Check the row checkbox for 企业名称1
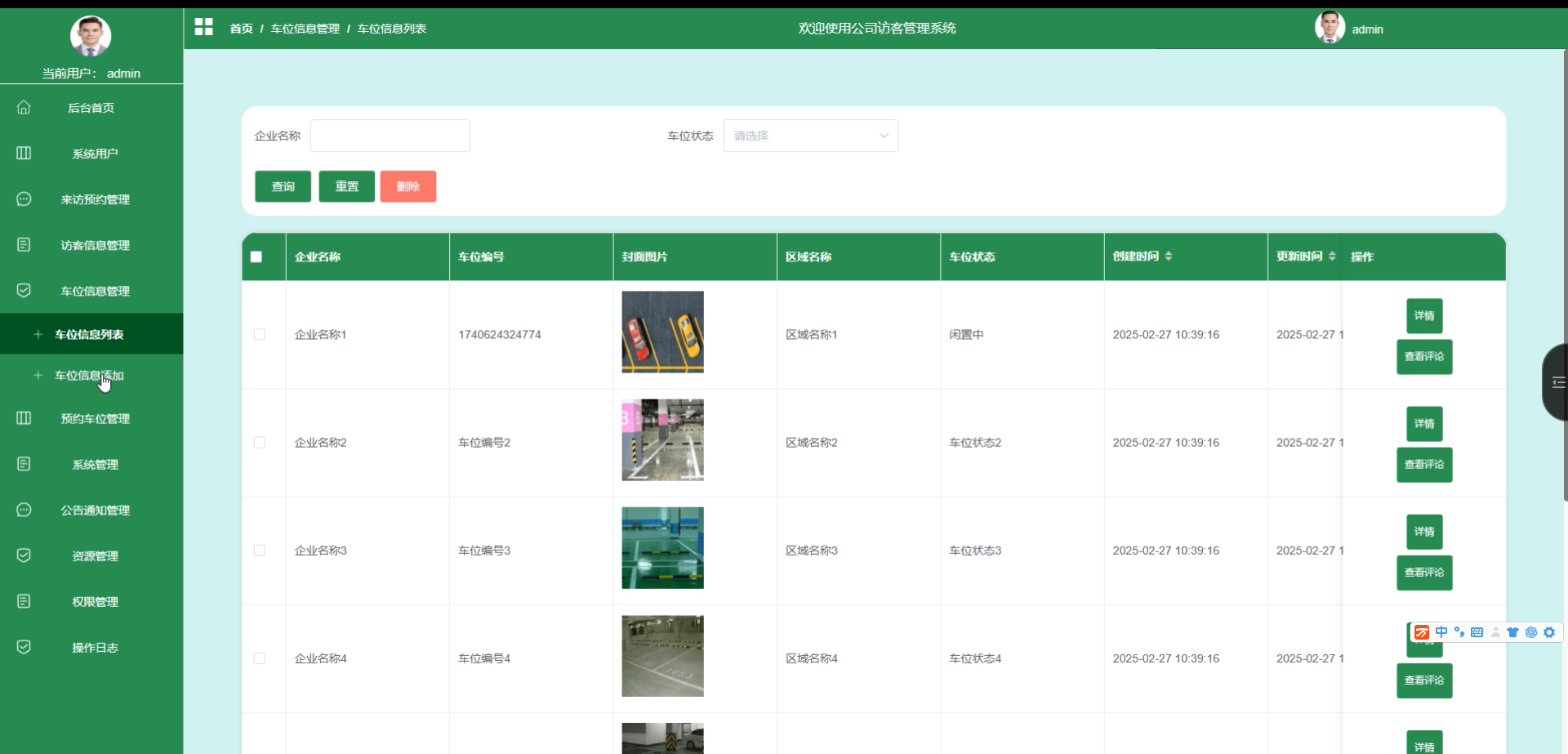The height and width of the screenshot is (754, 1568). (x=260, y=334)
